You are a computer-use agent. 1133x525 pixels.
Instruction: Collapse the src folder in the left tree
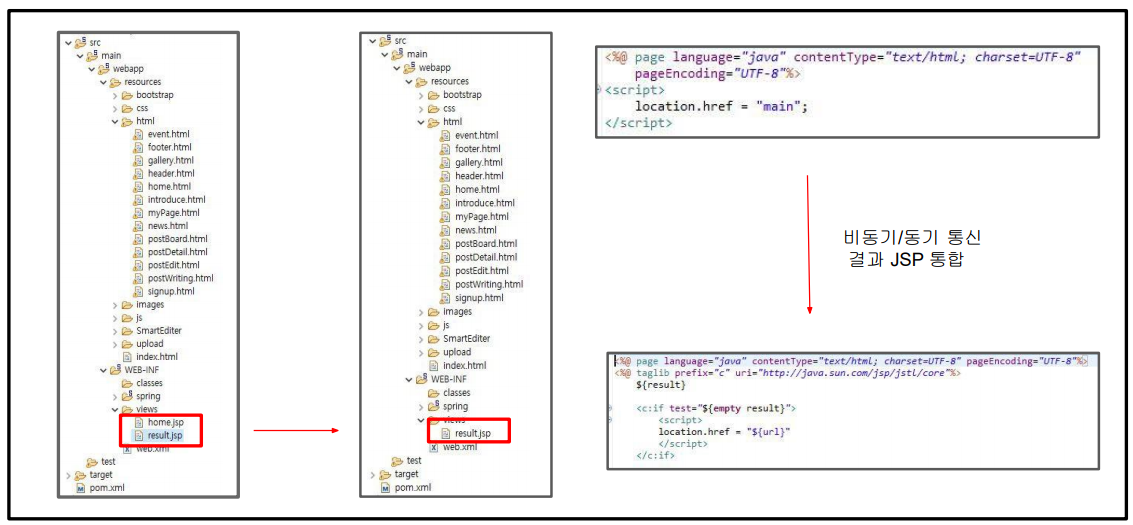click(67, 42)
